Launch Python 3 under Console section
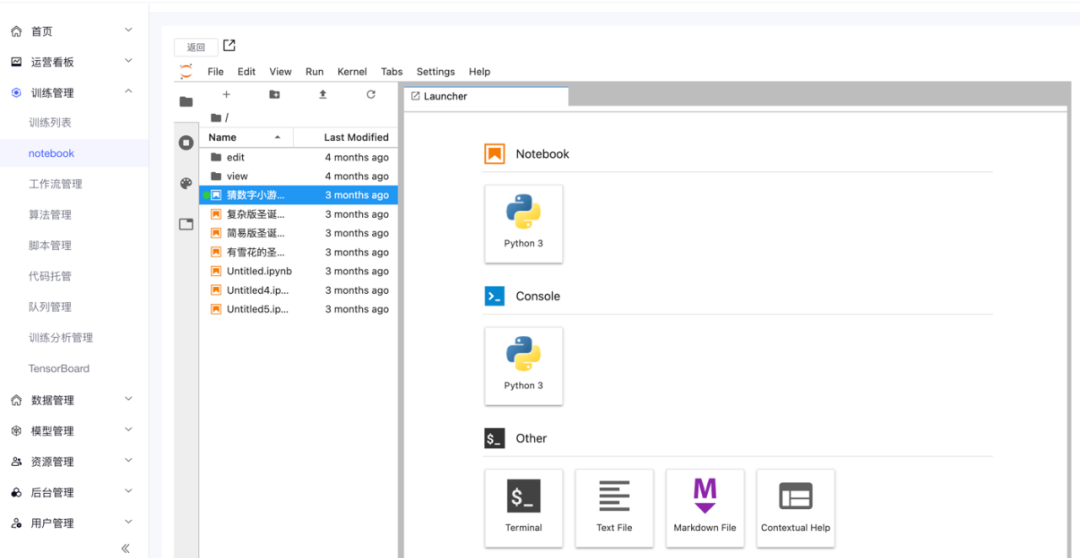This screenshot has height=558, width=1080. (523, 366)
